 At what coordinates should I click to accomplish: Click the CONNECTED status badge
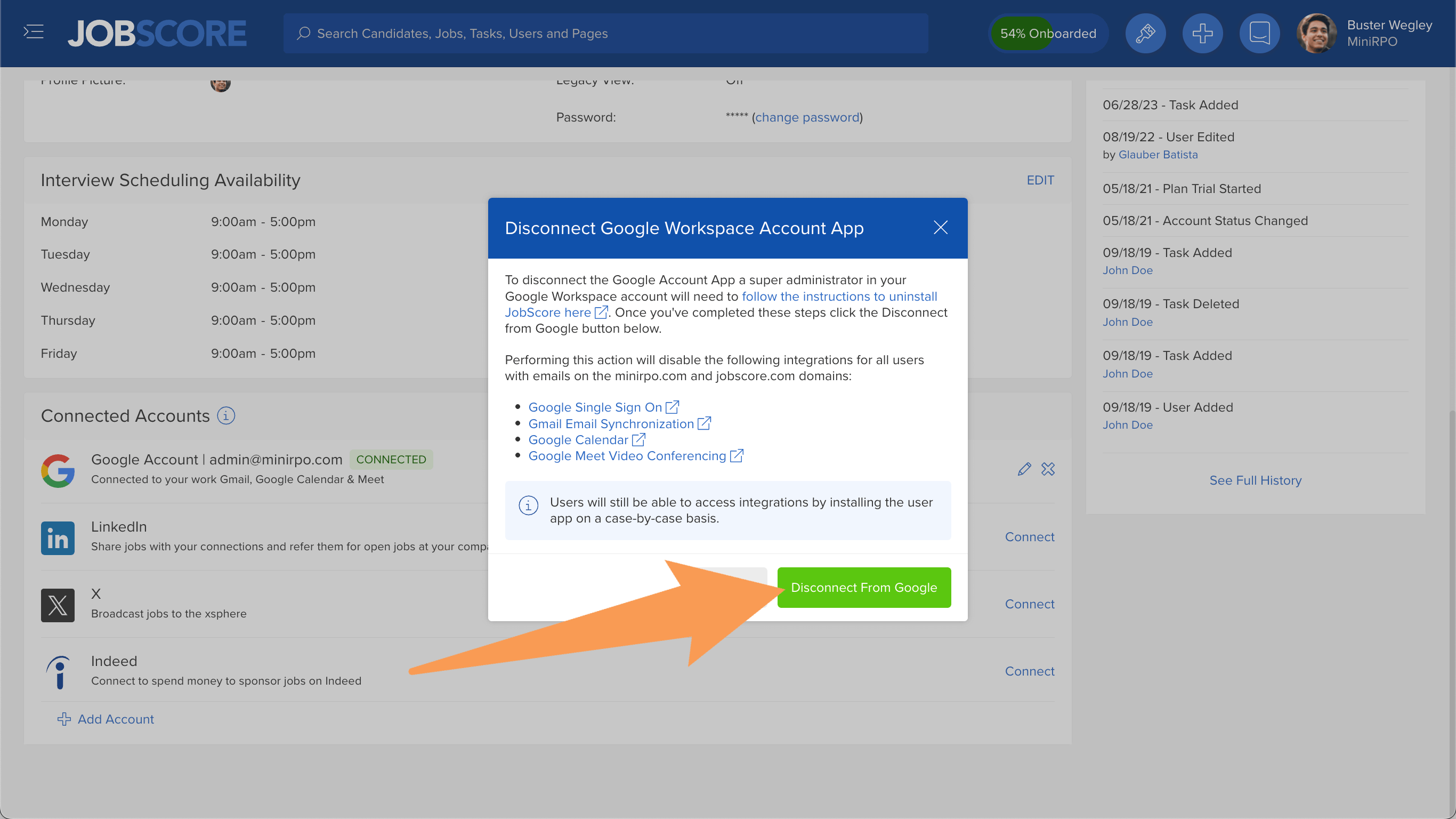click(x=391, y=459)
